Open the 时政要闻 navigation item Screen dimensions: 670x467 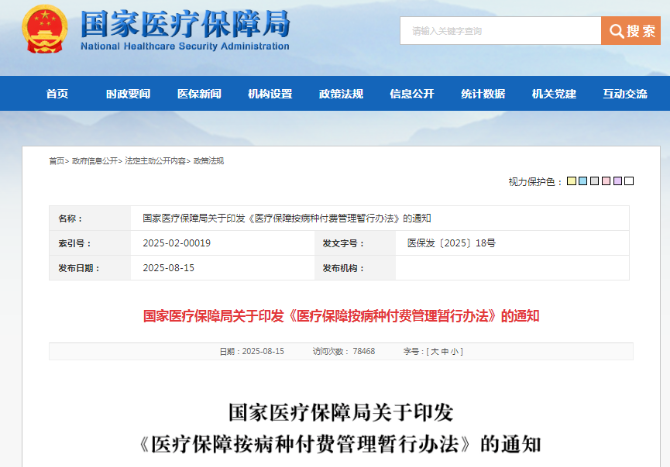click(x=128, y=94)
